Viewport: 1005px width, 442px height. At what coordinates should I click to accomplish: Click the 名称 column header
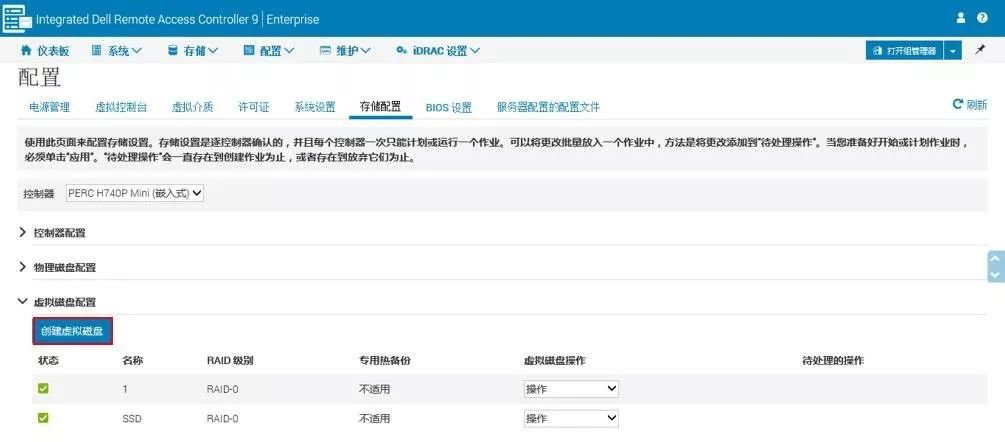coord(133,360)
